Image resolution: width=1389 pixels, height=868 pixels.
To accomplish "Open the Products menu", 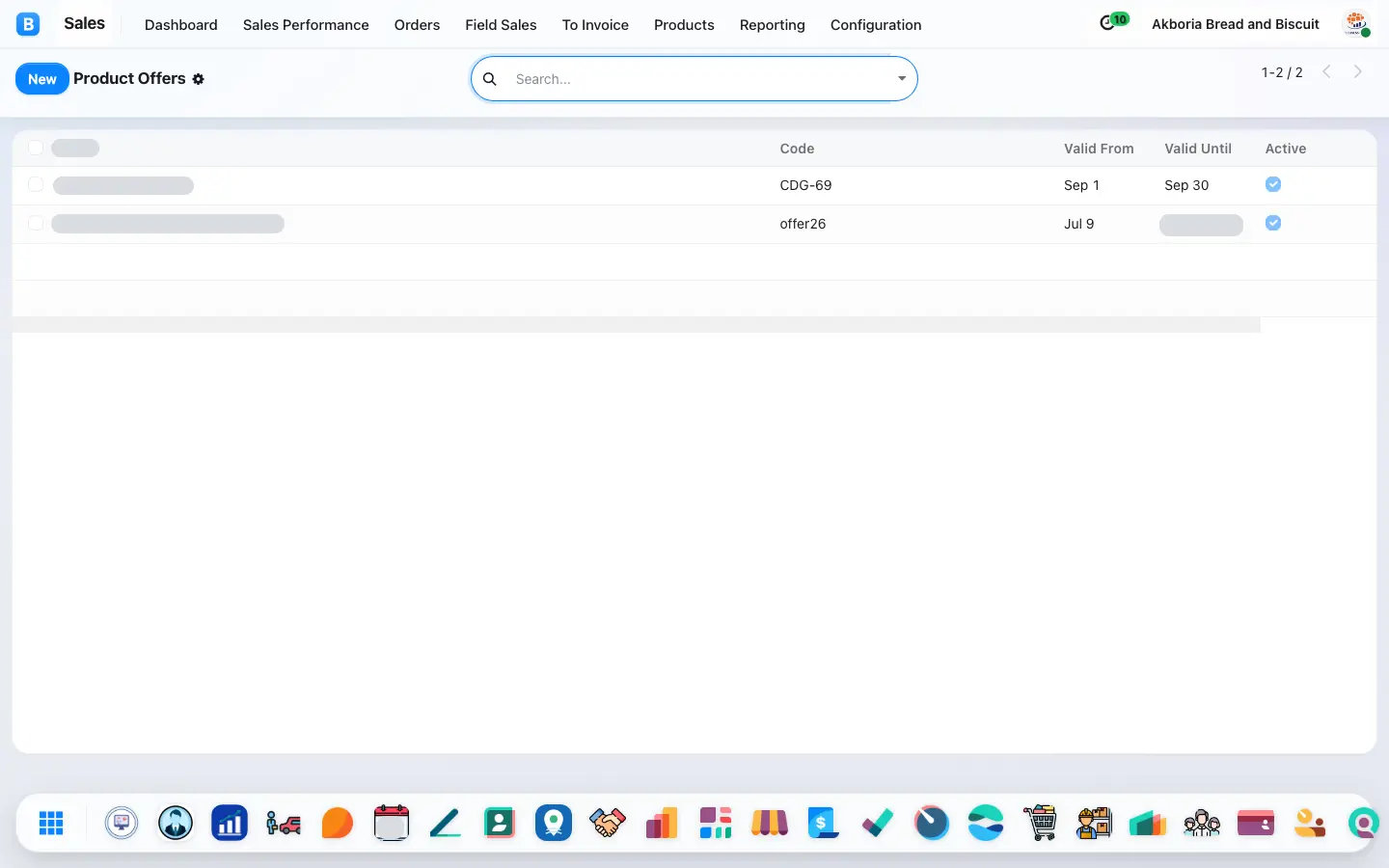I will click(x=684, y=25).
